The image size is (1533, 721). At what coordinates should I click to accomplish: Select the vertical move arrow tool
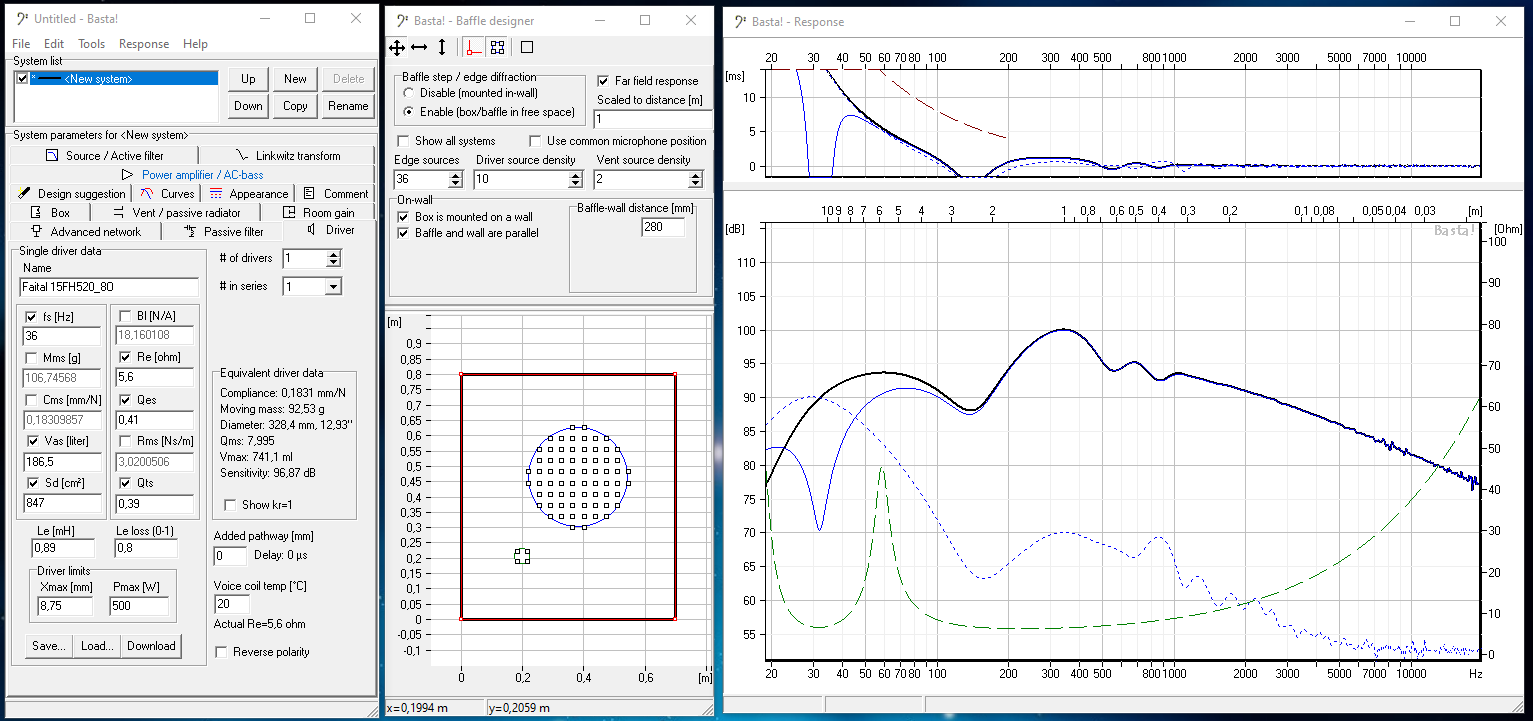point(442,47)
